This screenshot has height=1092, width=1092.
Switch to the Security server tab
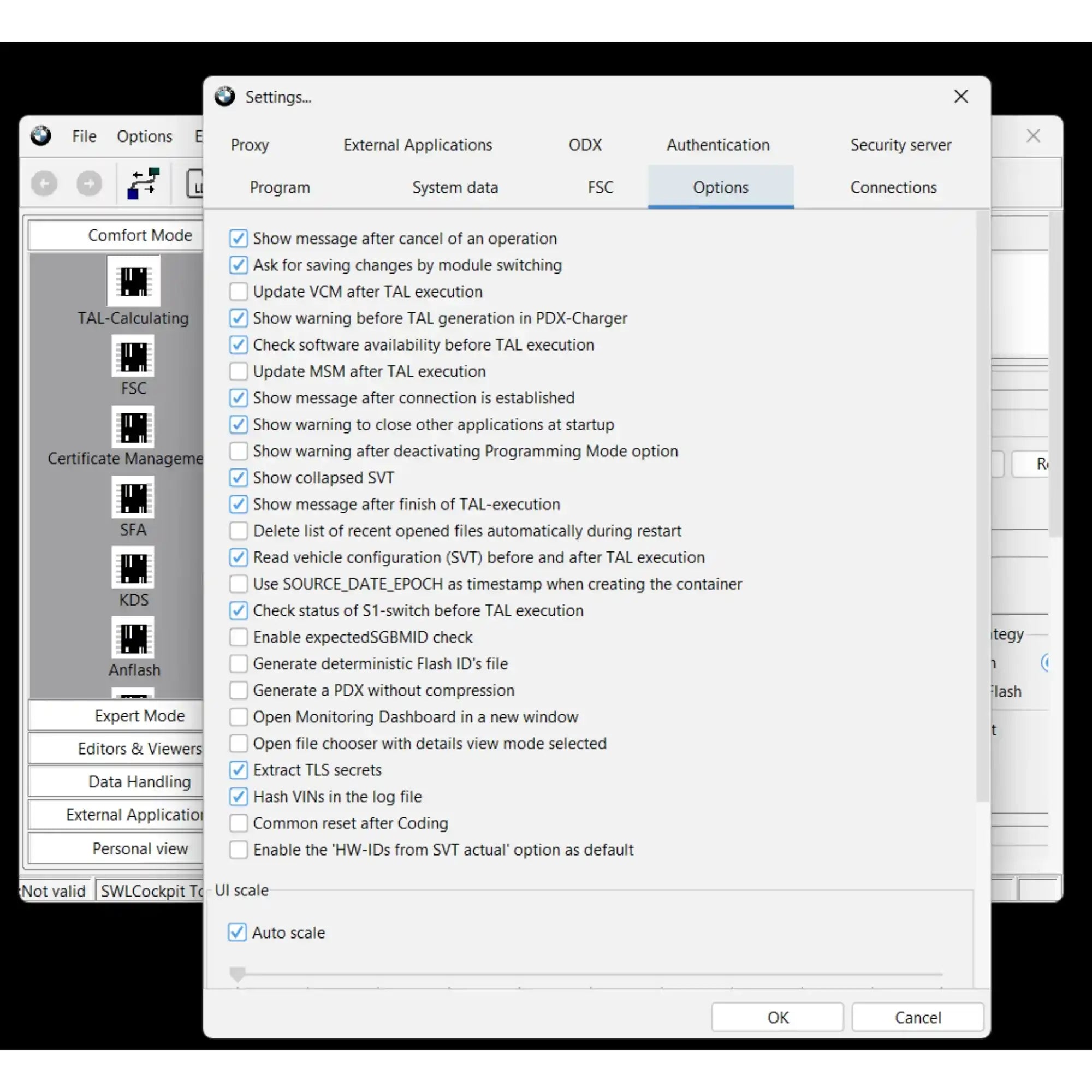(900, 145)
